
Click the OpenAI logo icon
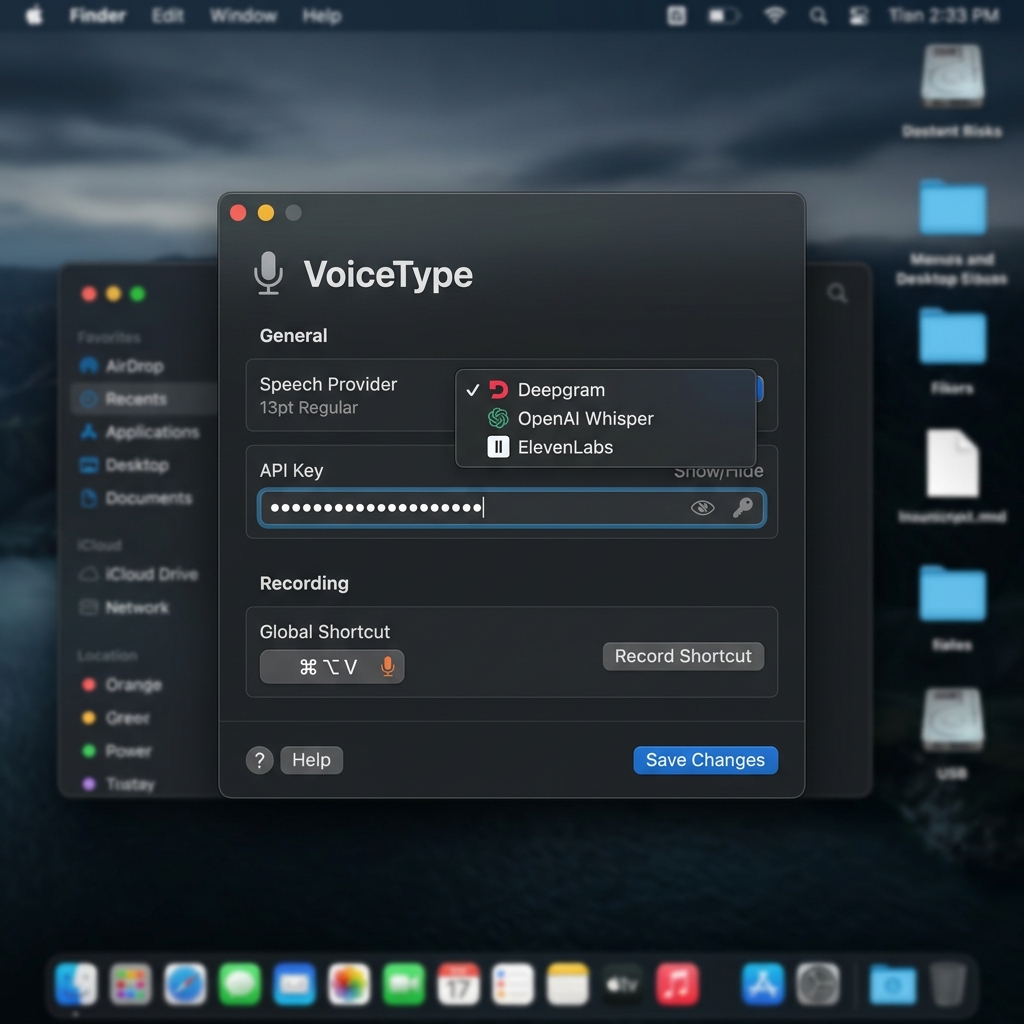[x=499, y=419]
